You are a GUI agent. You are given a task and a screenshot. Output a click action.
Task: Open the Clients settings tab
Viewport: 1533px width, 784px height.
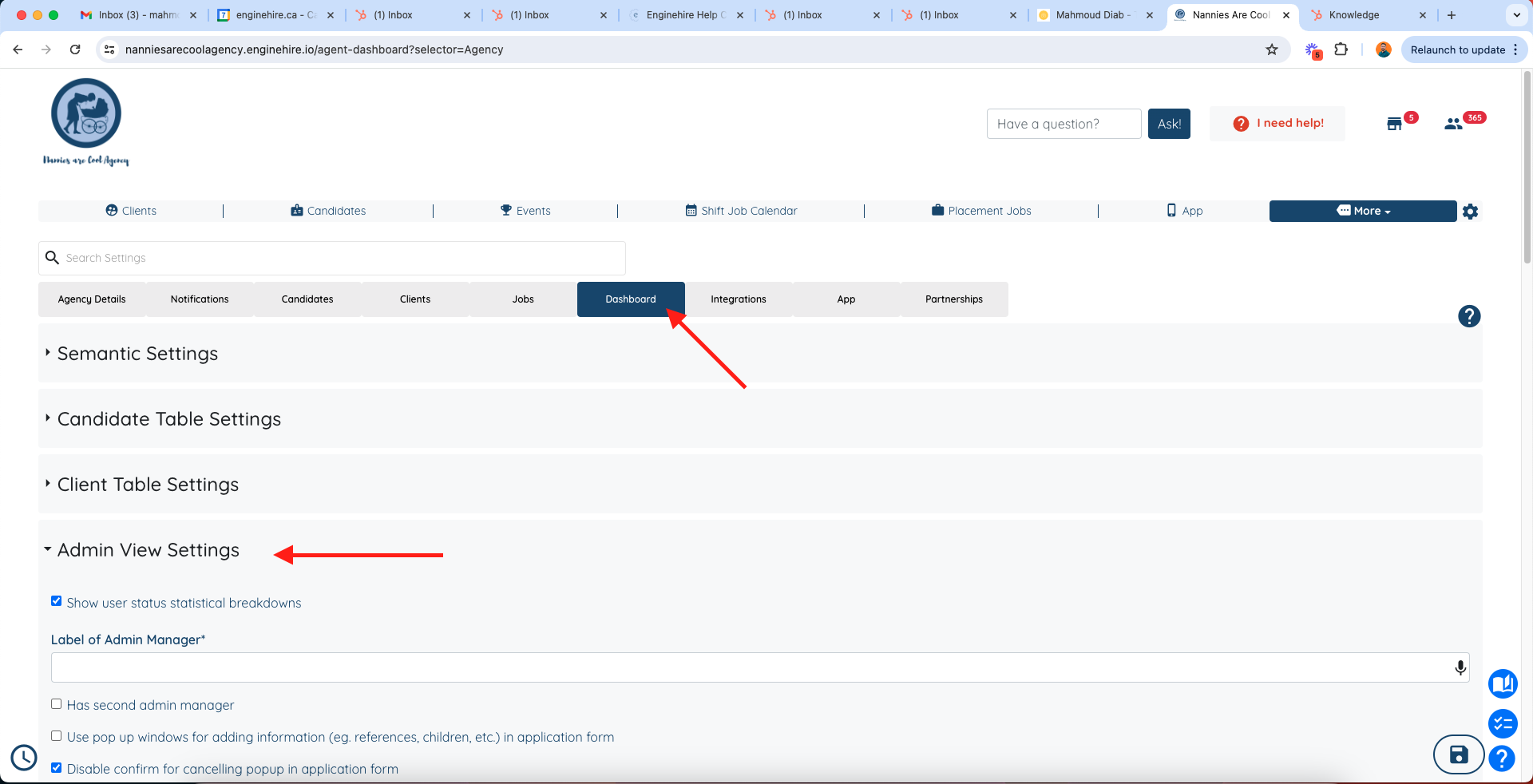click(415, 299)
